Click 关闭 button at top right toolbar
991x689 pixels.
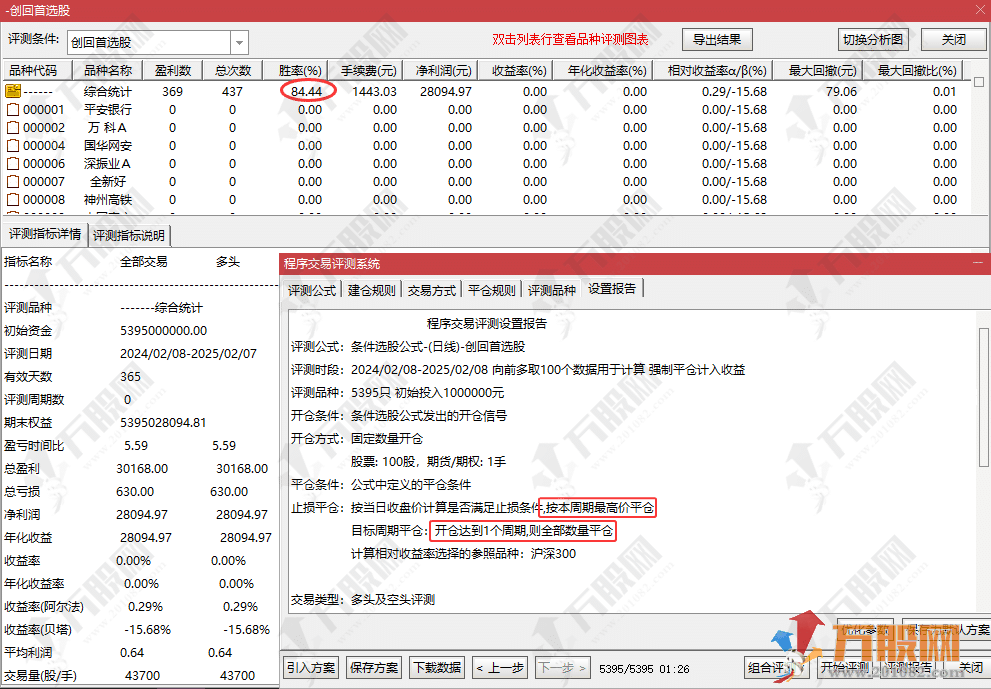(954, 40)
